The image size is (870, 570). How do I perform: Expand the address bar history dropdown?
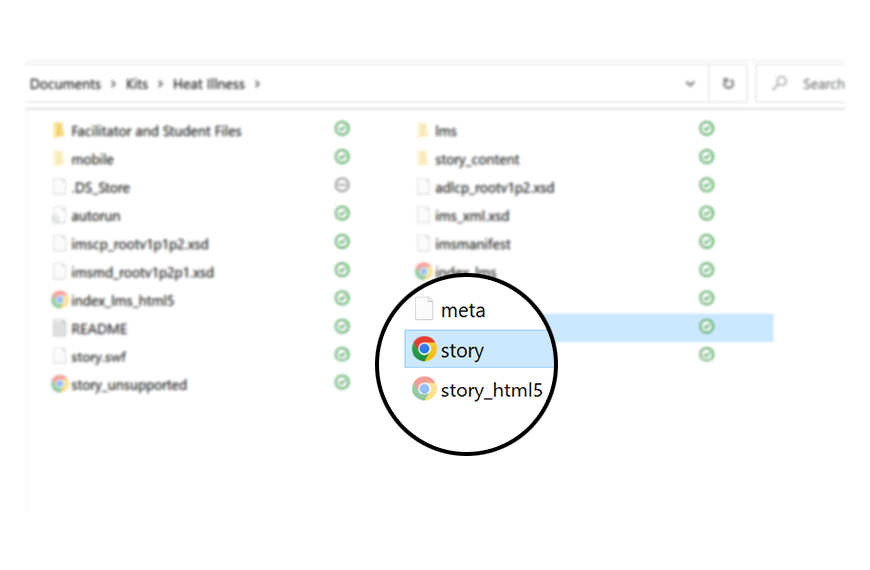(x=690, y=84)
